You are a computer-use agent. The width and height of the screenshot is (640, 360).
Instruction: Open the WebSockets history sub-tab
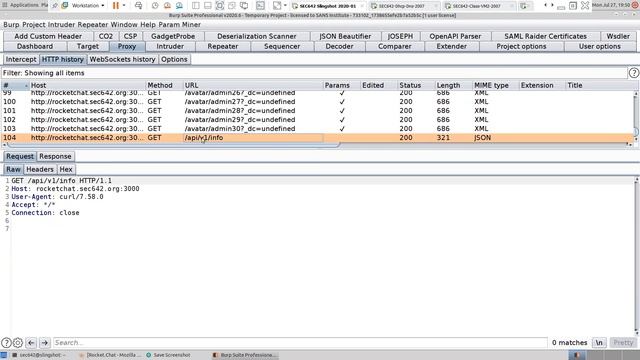[122, 59]
